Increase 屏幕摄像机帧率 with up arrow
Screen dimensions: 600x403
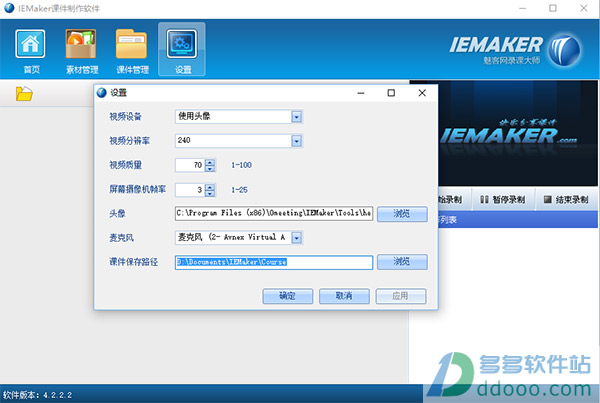click(210, 187)
